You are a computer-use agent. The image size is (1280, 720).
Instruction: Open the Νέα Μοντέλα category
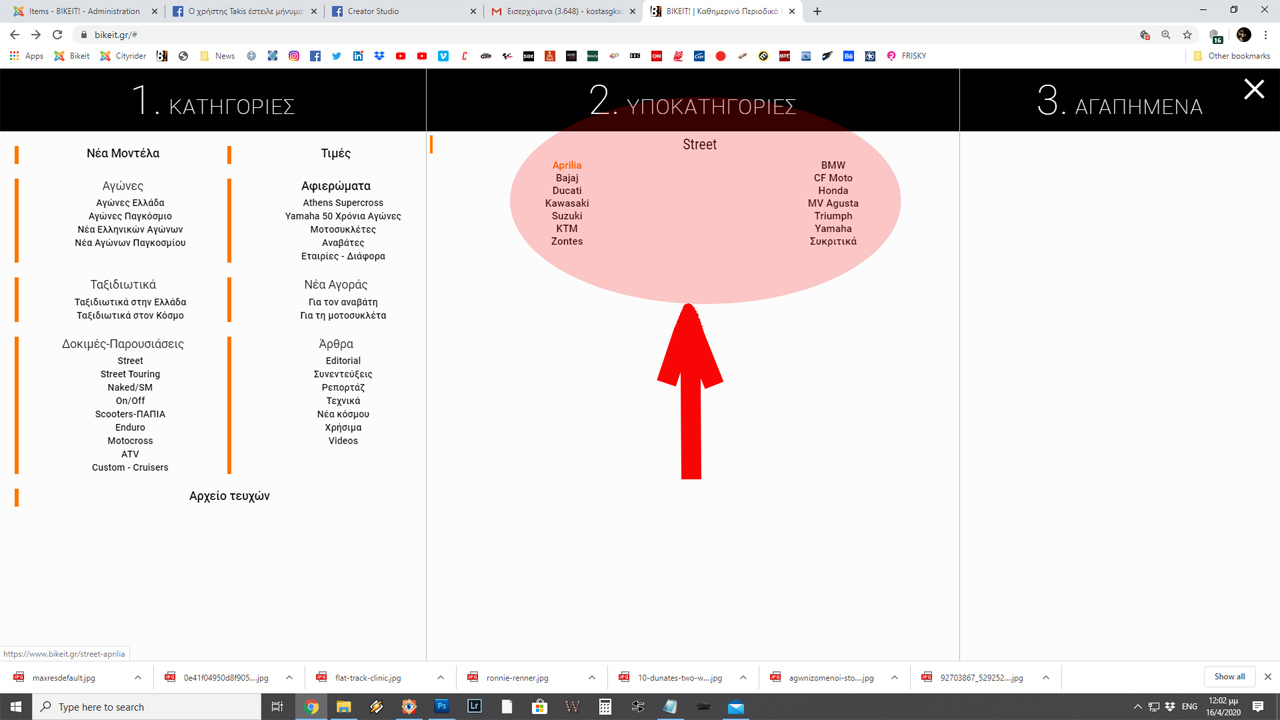[123, 153]
